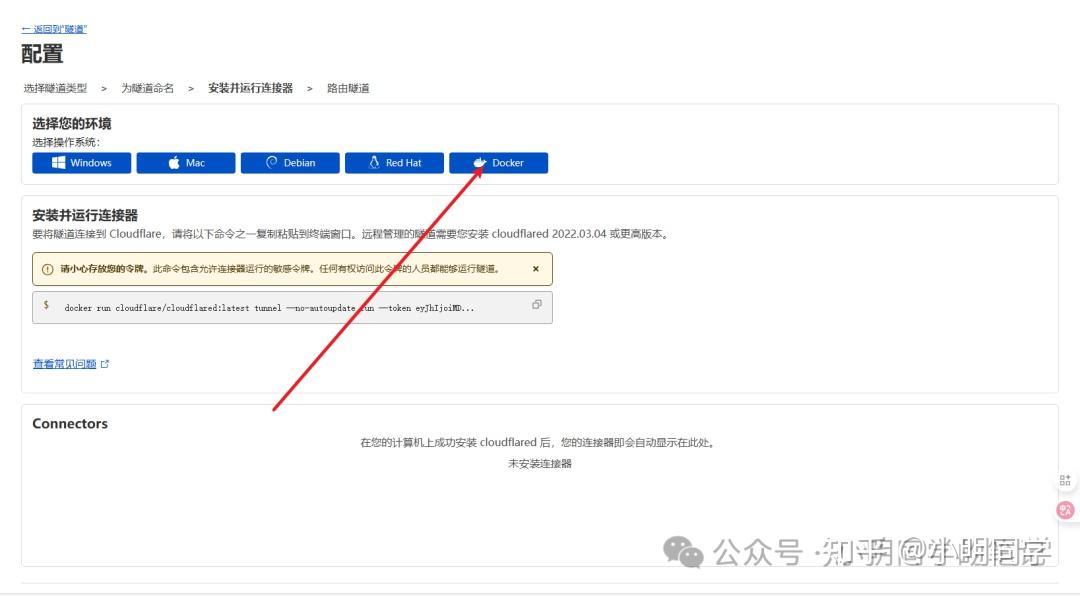This screenshot has width=1080, height=596.
Task: Pick the Red Hat environment button
Action: 394,163
